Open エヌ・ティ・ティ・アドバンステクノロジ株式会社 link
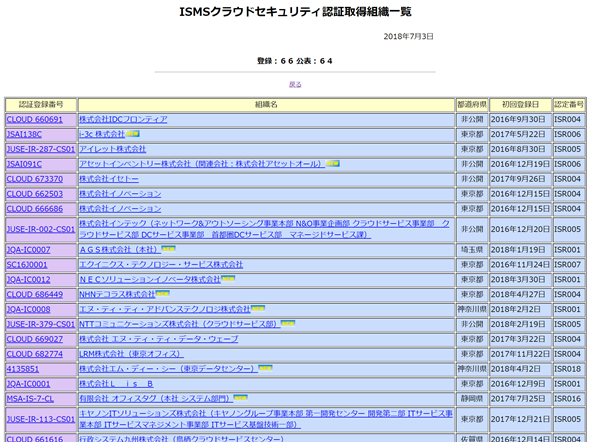 tap(165, 310)
